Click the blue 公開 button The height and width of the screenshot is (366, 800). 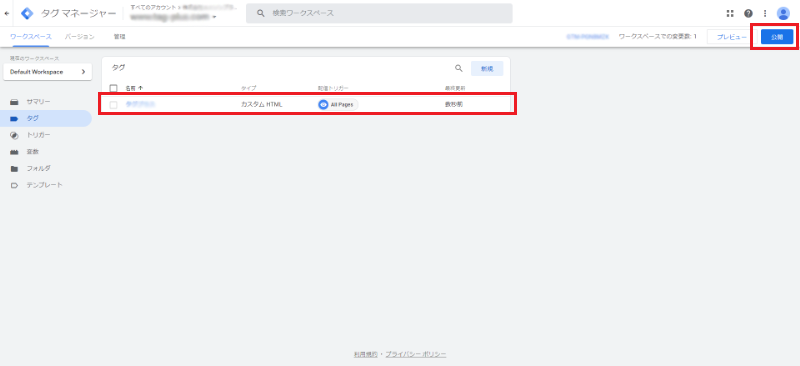[x=777, y=37]
